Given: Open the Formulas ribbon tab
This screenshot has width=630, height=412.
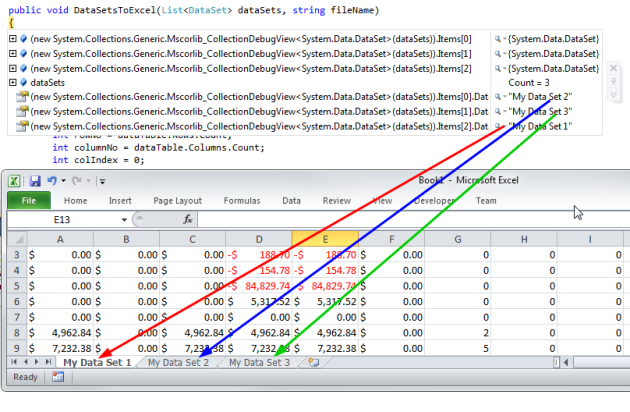Looking at the screenshot, I should click(242, 201).
